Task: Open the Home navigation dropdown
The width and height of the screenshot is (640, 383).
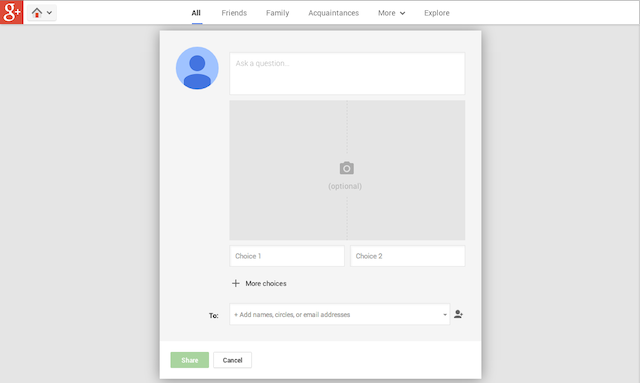Action: tap(42, 13)
